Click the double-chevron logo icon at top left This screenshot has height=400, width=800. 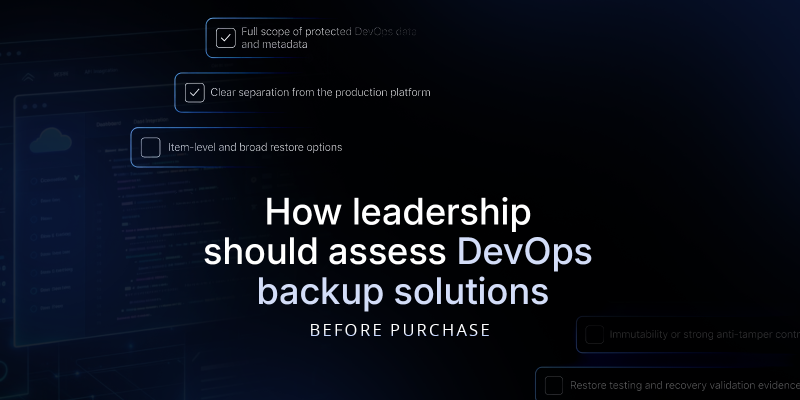(29, 78)
